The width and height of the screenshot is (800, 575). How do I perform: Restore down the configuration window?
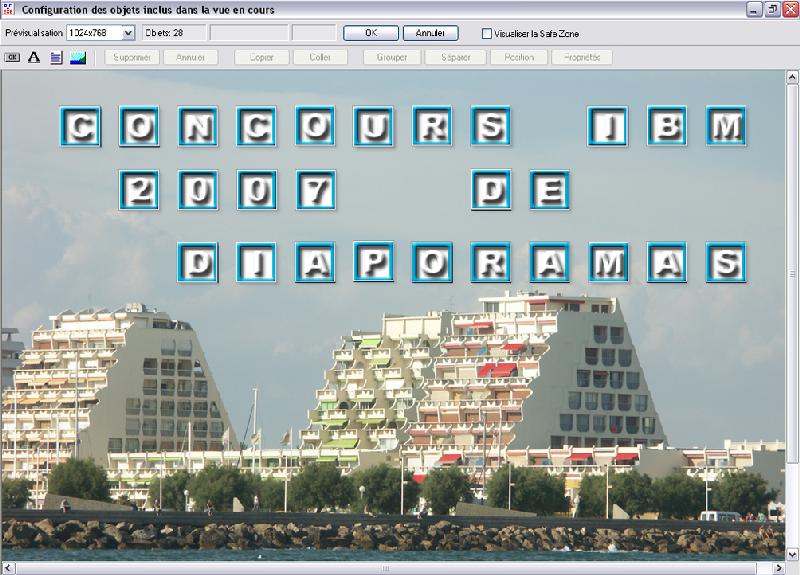click(x=772, y=9)
